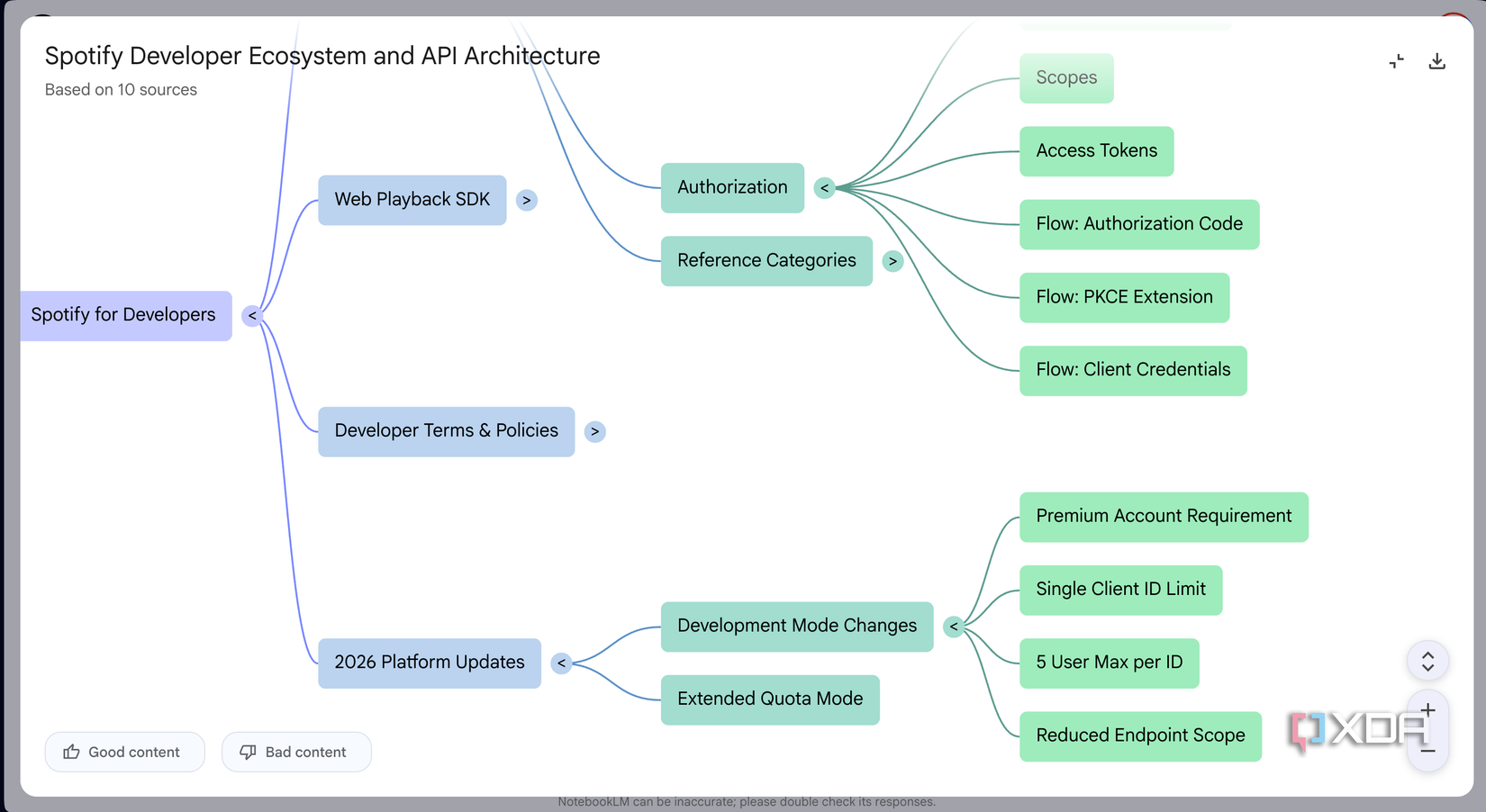
Task: Select the 5 User Max per ID node
Action: point(1109,663)
